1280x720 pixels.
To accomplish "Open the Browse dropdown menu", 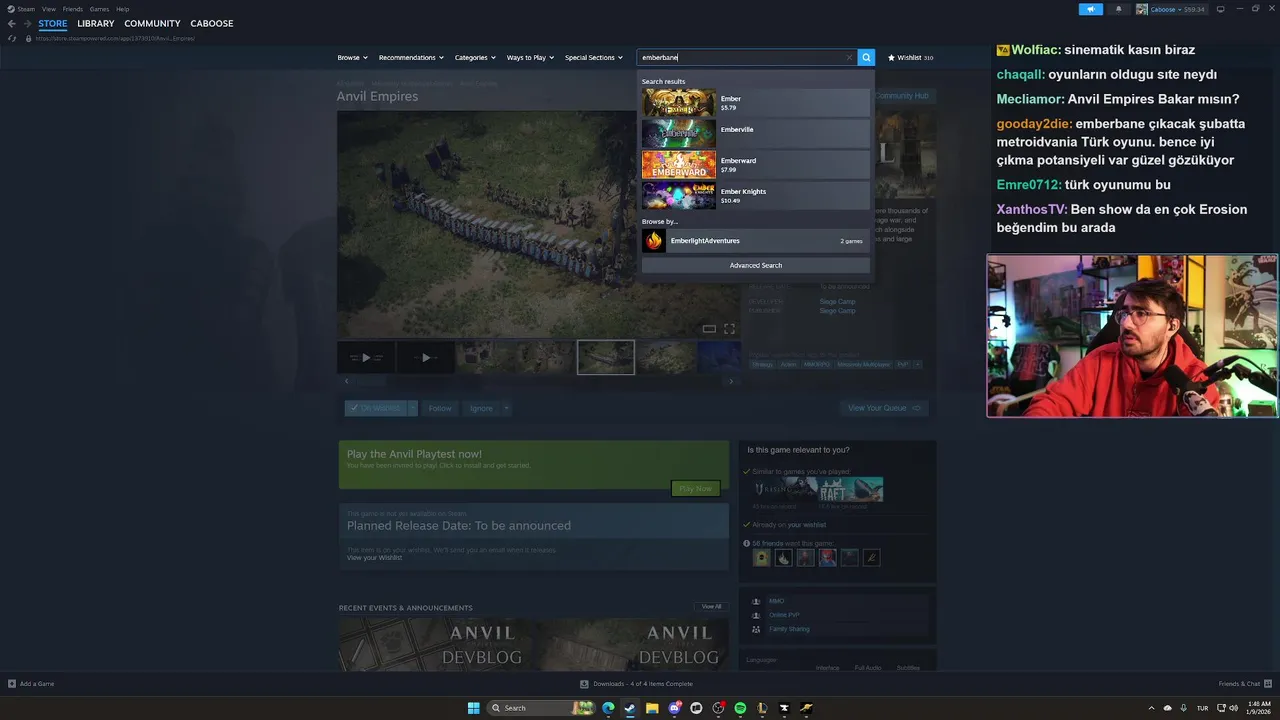I will [x=352, y=58].
